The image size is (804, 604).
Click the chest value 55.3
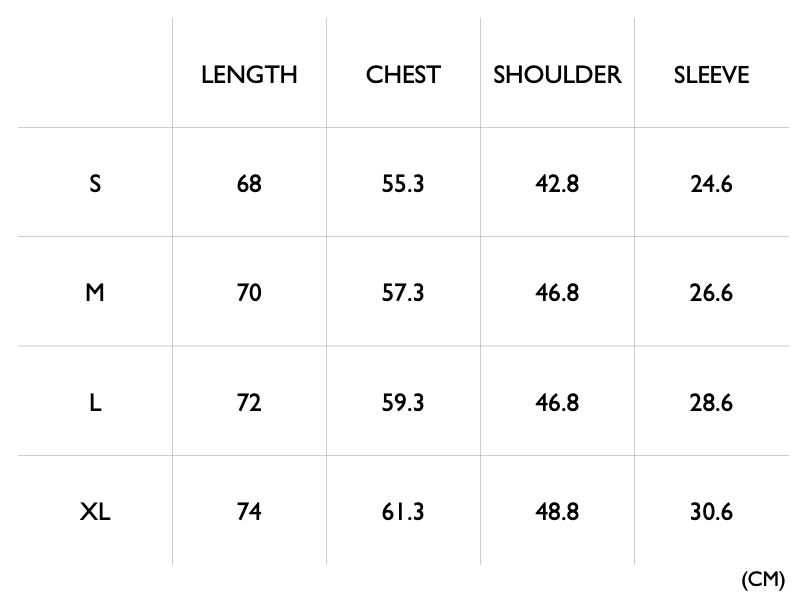403,184
